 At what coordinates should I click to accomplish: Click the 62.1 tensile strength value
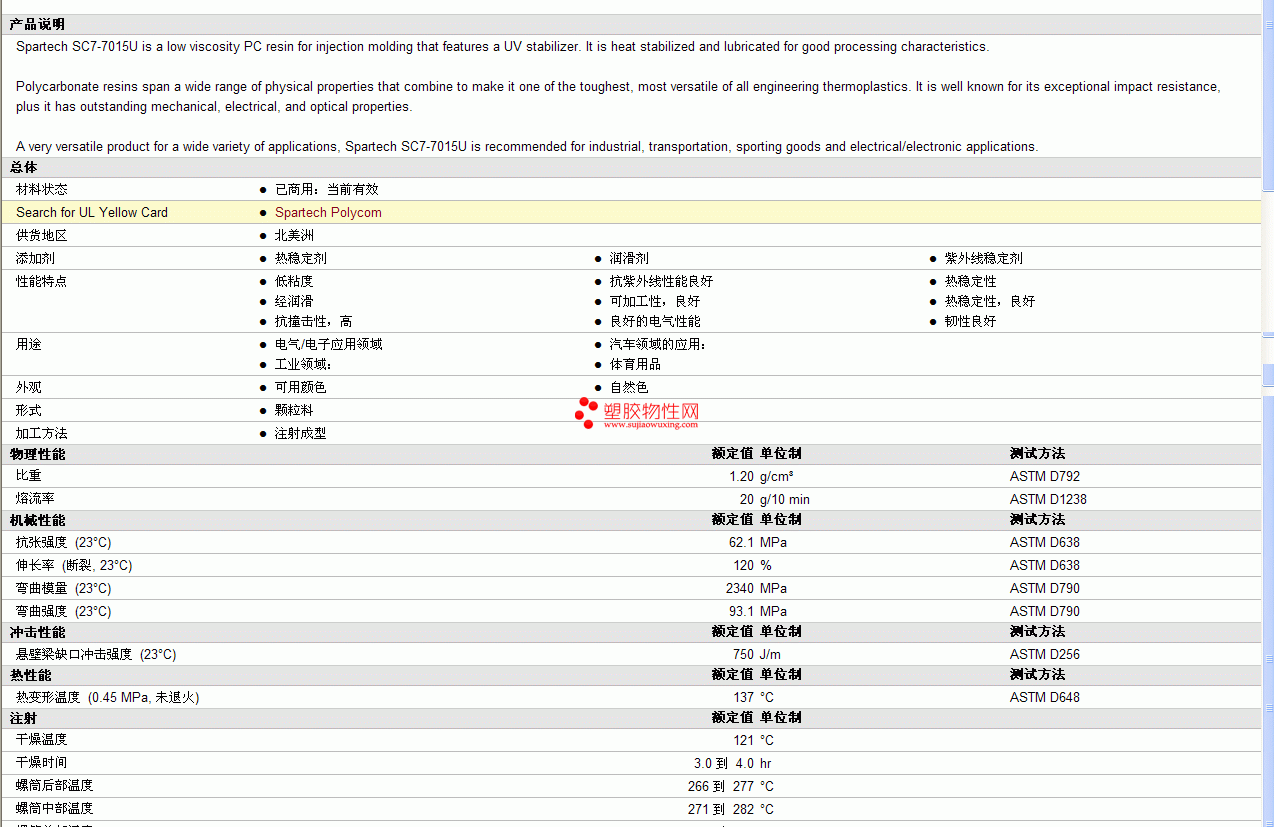(742, 542)
